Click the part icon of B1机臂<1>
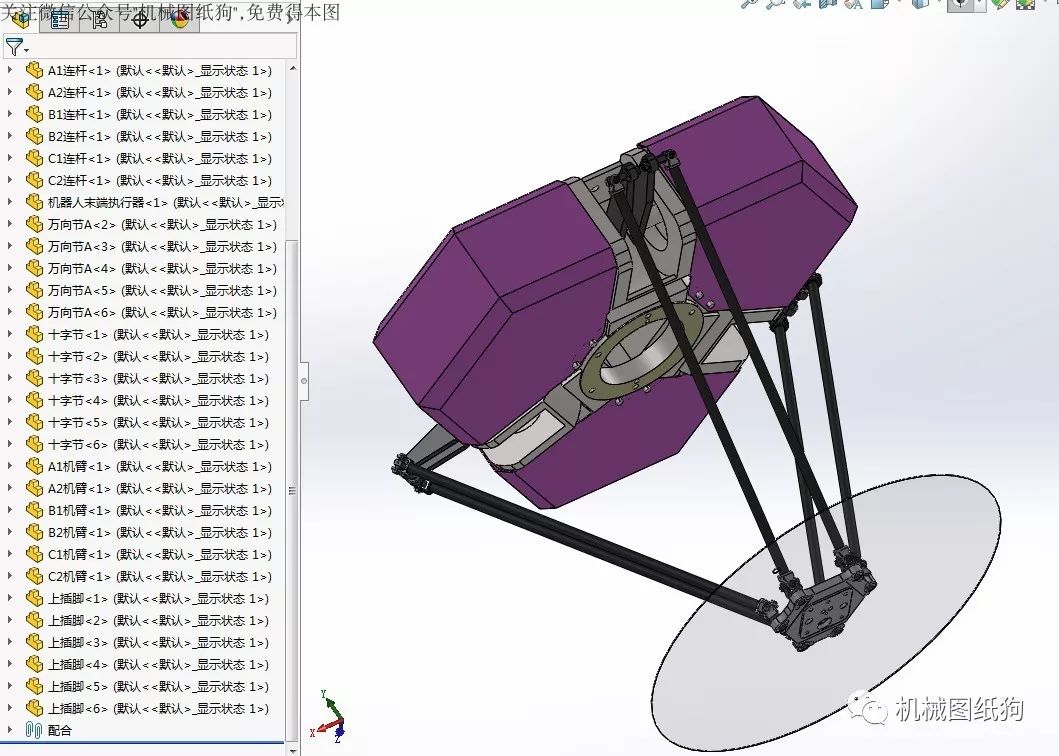The image size is (1059, 756). click(x=34, y=510)
